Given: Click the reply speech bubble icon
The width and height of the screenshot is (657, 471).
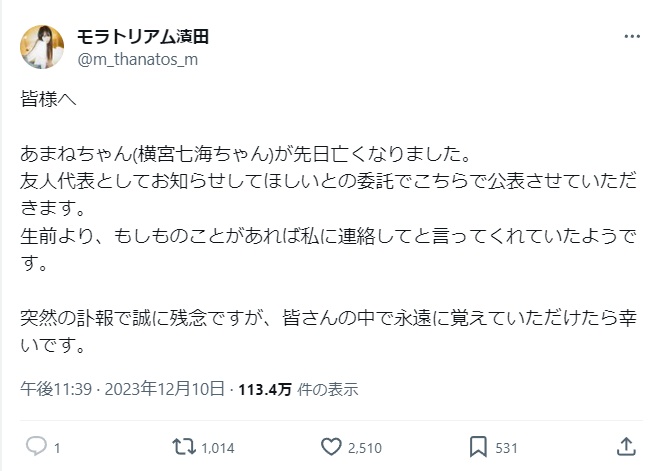Looking at the screenshot, I should click(34, 446).
